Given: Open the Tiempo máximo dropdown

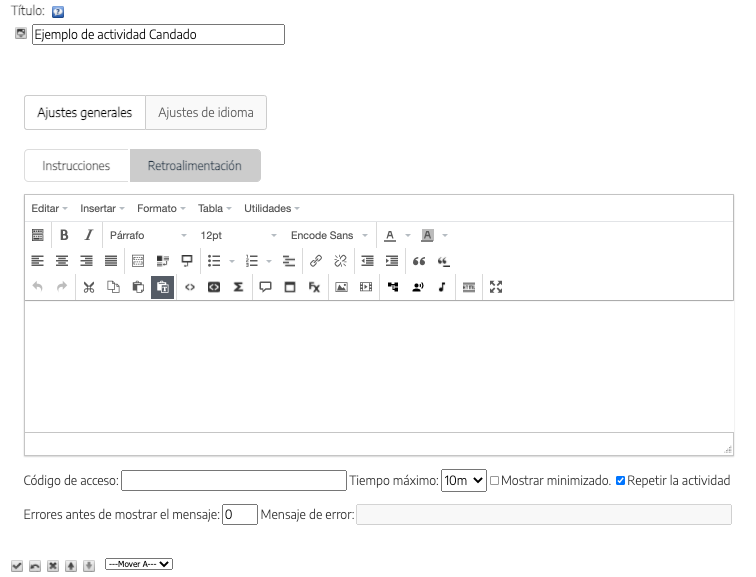Looking at the screenshot, I should 464,481.
